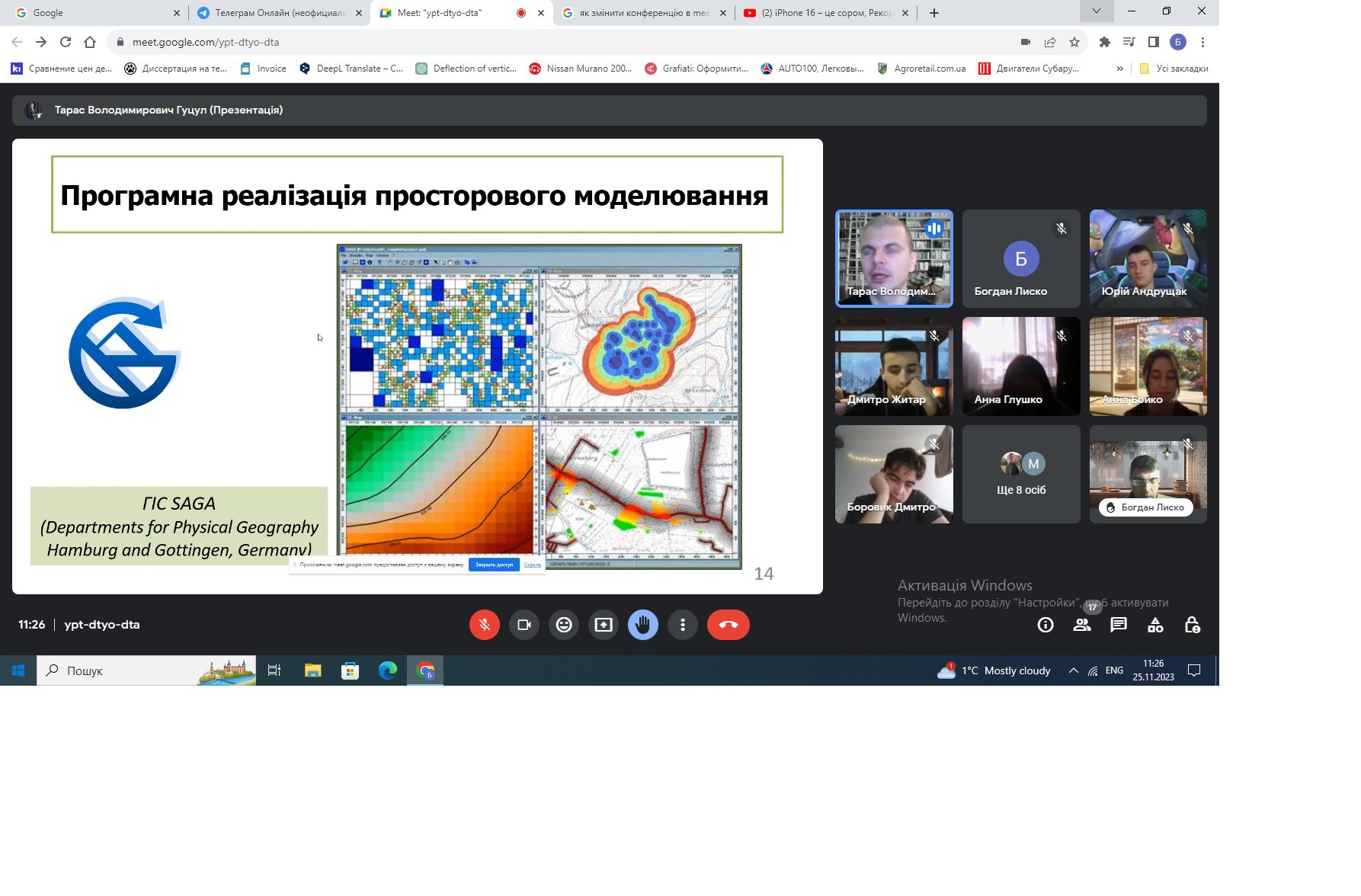
Task: Open meeting details info icon
Action: click(1046, 626)
